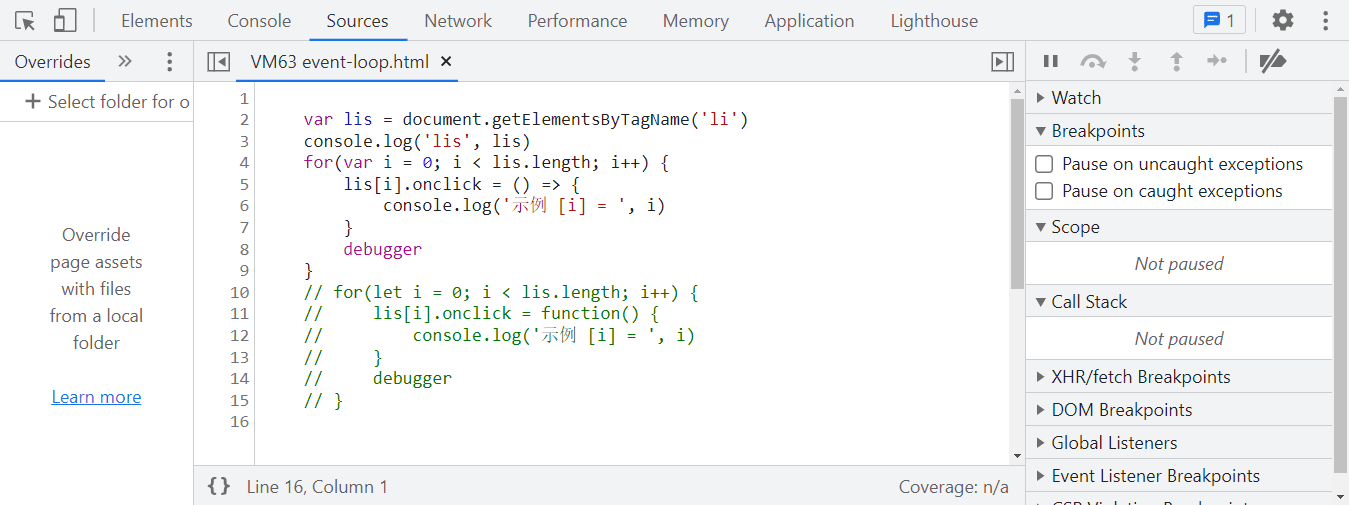Close the VM63 event-loop.html file tab
Viewport: 1349px width, 505px height.
point(446,62)
